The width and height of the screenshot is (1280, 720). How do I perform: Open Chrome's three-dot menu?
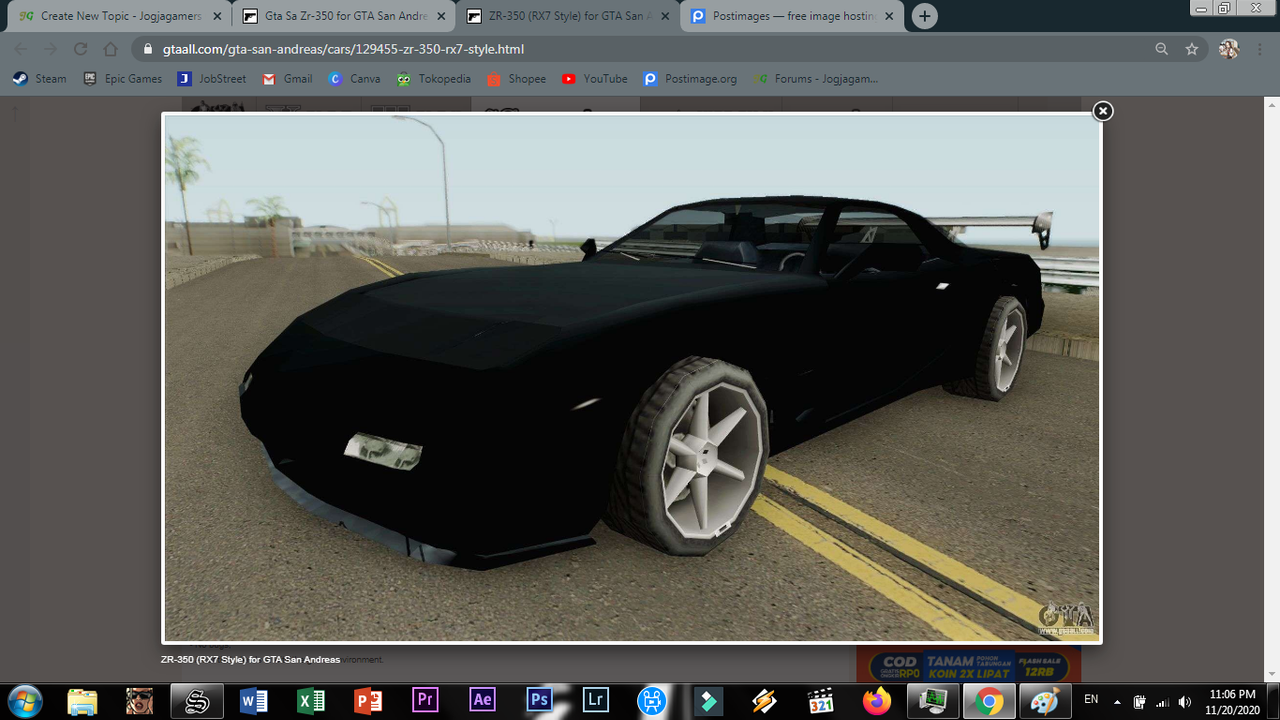1260,49
